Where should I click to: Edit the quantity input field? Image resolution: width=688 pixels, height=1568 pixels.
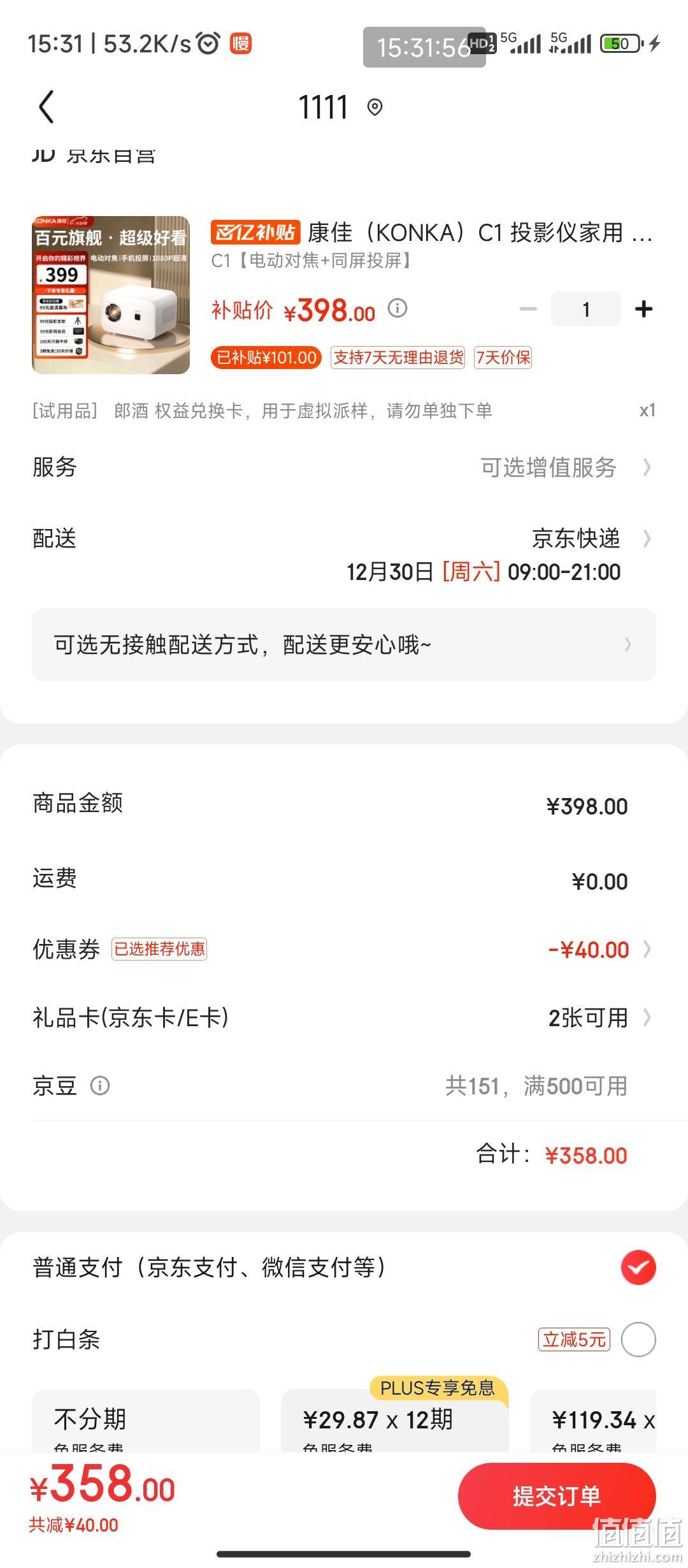point(586,309)
